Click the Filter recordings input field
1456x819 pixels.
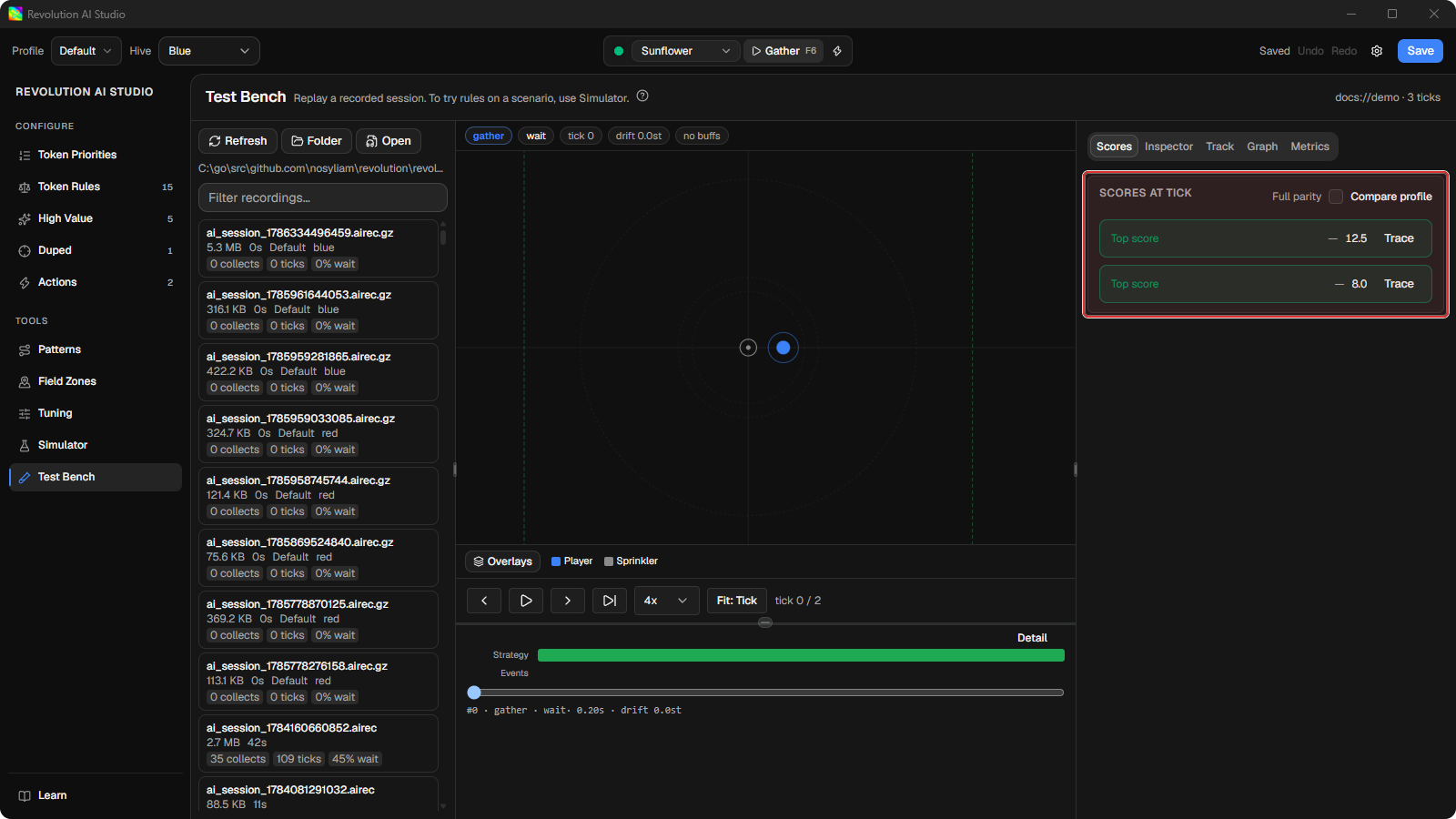click(x=323, y=197)
